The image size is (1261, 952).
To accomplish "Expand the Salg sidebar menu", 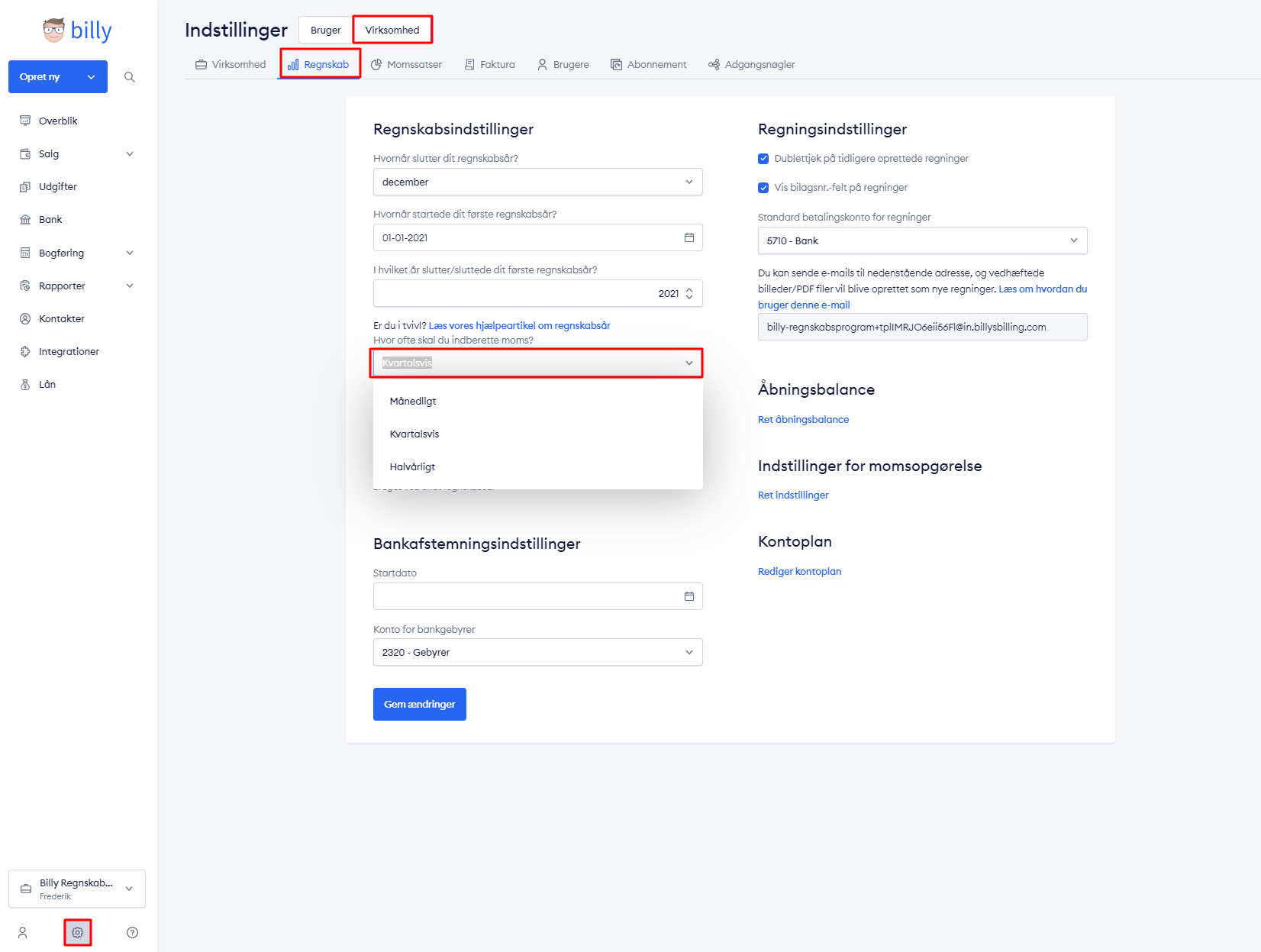I will point(130,154).
